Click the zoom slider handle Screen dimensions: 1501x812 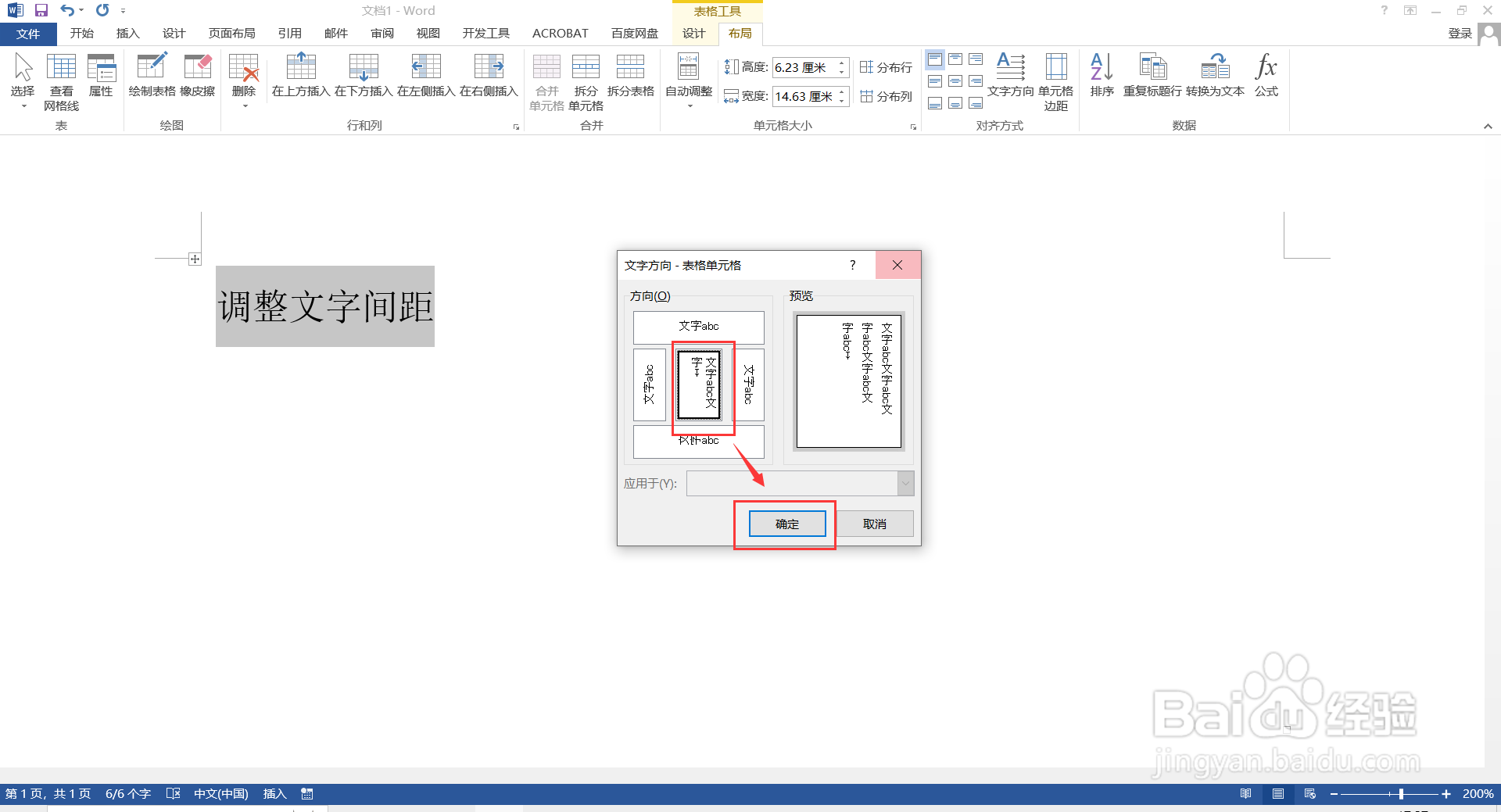(1401, 794)
